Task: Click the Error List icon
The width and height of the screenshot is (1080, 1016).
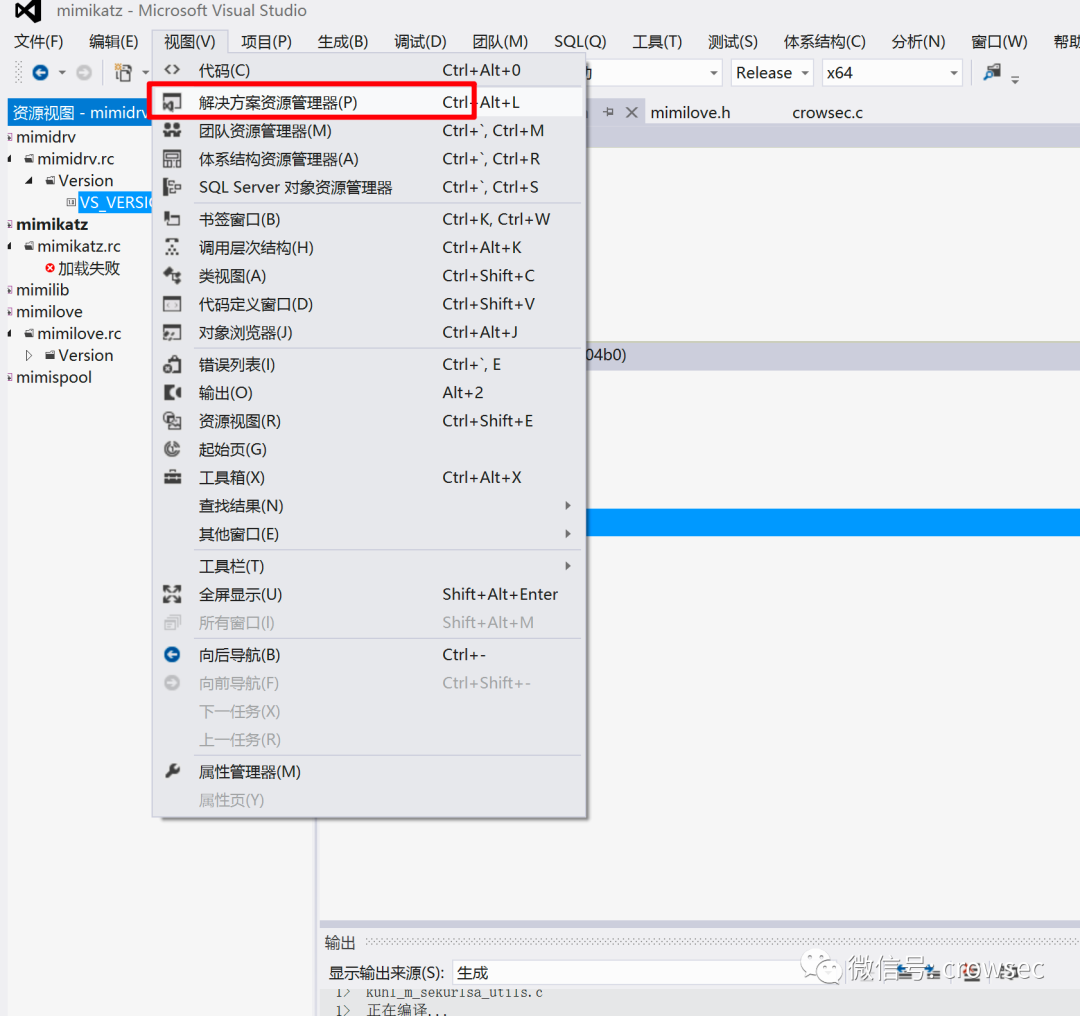Action: pos(172,364)
